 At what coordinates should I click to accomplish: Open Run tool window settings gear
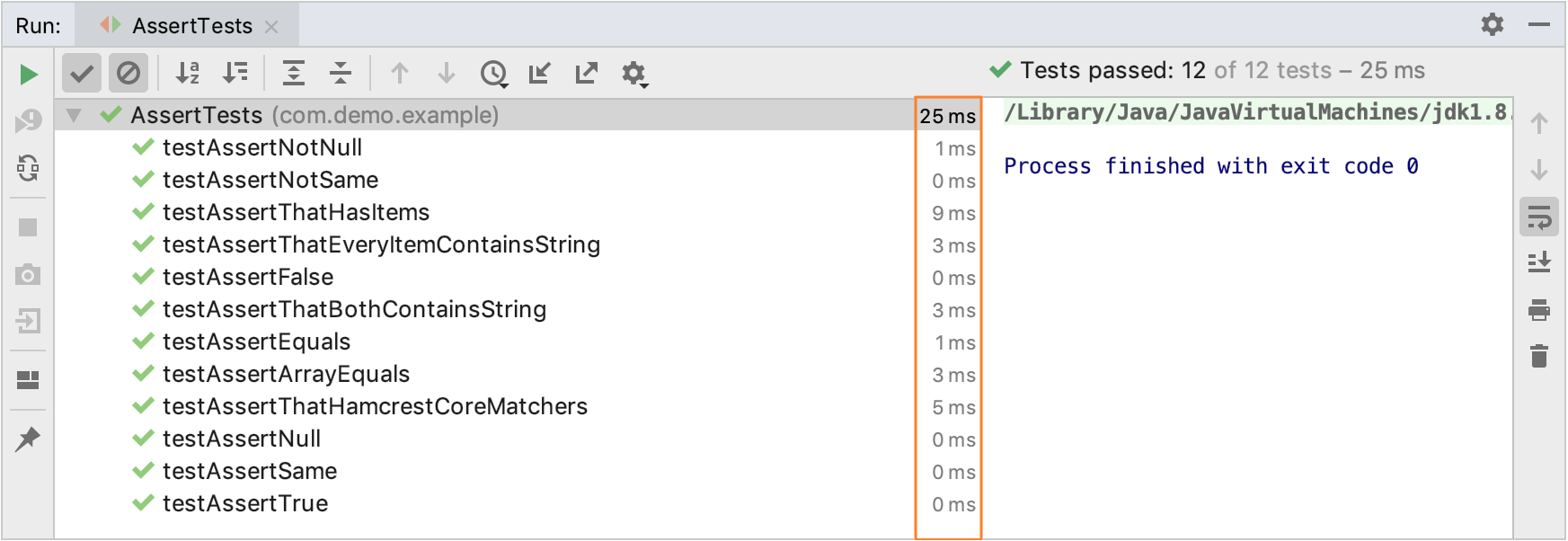[1493, 24]
